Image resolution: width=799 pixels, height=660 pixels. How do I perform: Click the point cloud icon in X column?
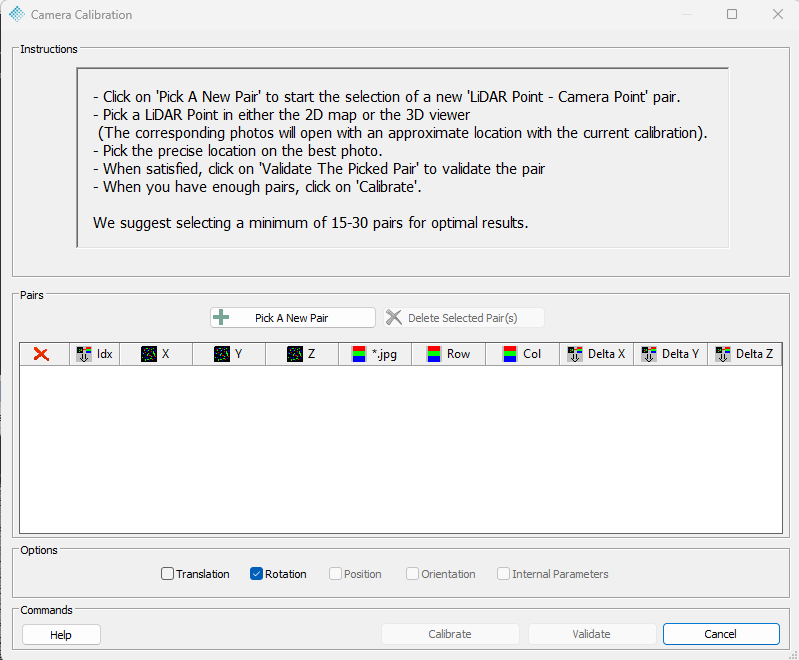(149, 354)
